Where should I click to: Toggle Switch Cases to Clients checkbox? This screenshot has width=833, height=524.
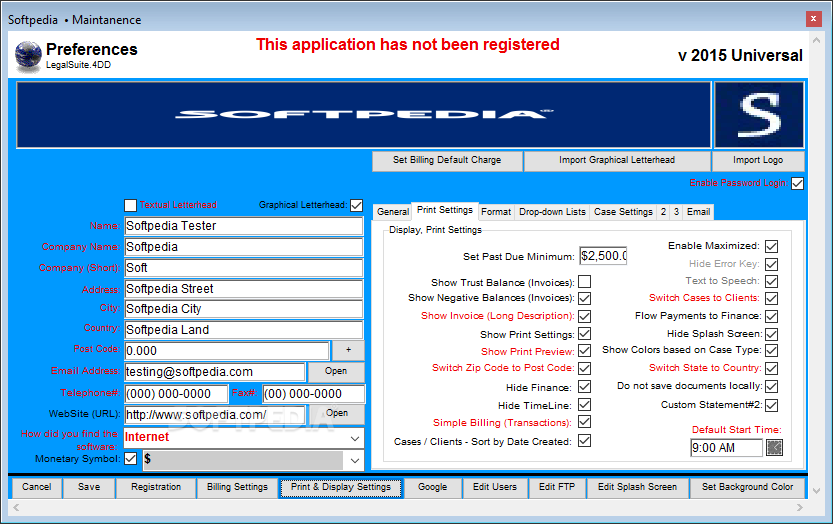771,298
